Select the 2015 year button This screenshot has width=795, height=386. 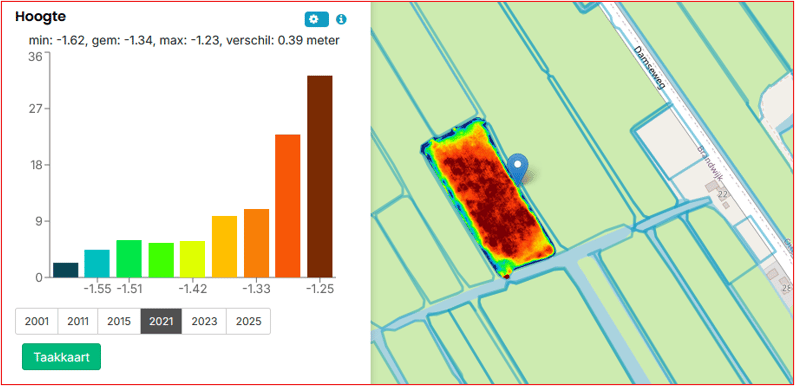pos(119,321)
